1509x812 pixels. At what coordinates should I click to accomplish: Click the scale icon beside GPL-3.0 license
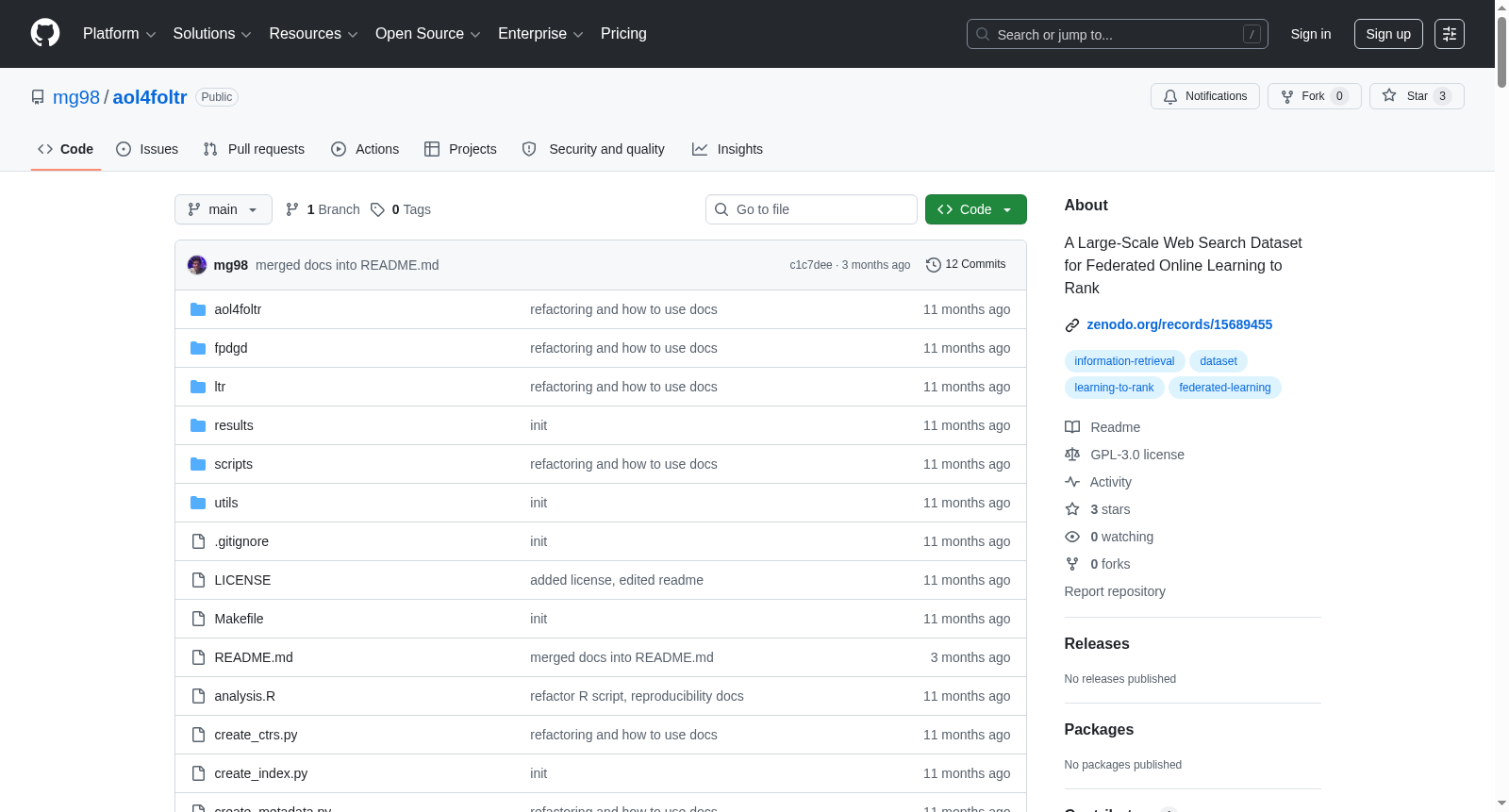coord(1072,455)
